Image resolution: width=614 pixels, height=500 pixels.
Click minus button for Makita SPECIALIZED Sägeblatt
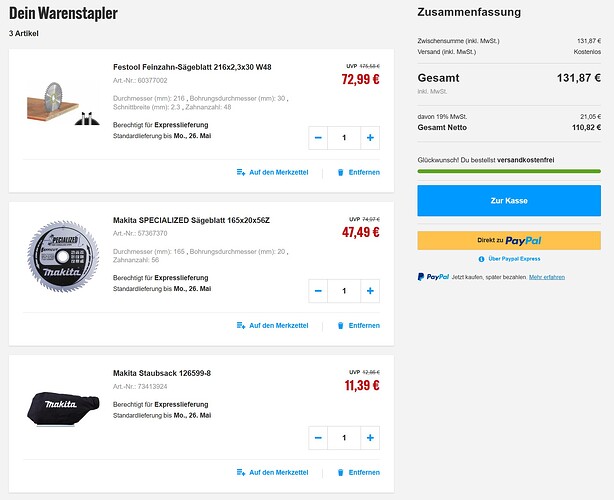pos(318,291)
